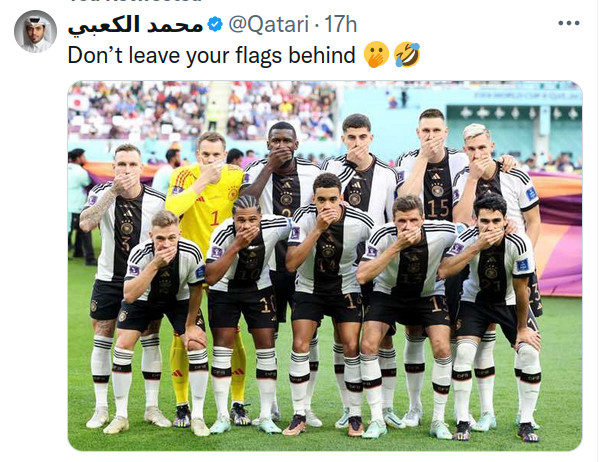599x462 pixels.
Task: Click the 17h timestamp link
Action: point(340,24)
